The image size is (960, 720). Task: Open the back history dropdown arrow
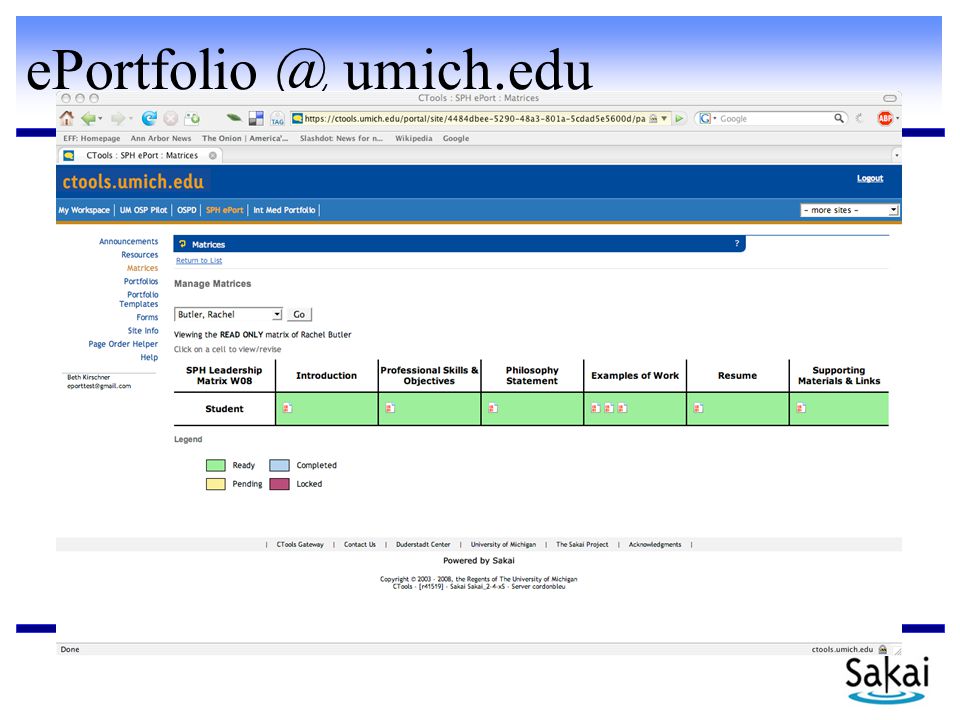(100, 119)
